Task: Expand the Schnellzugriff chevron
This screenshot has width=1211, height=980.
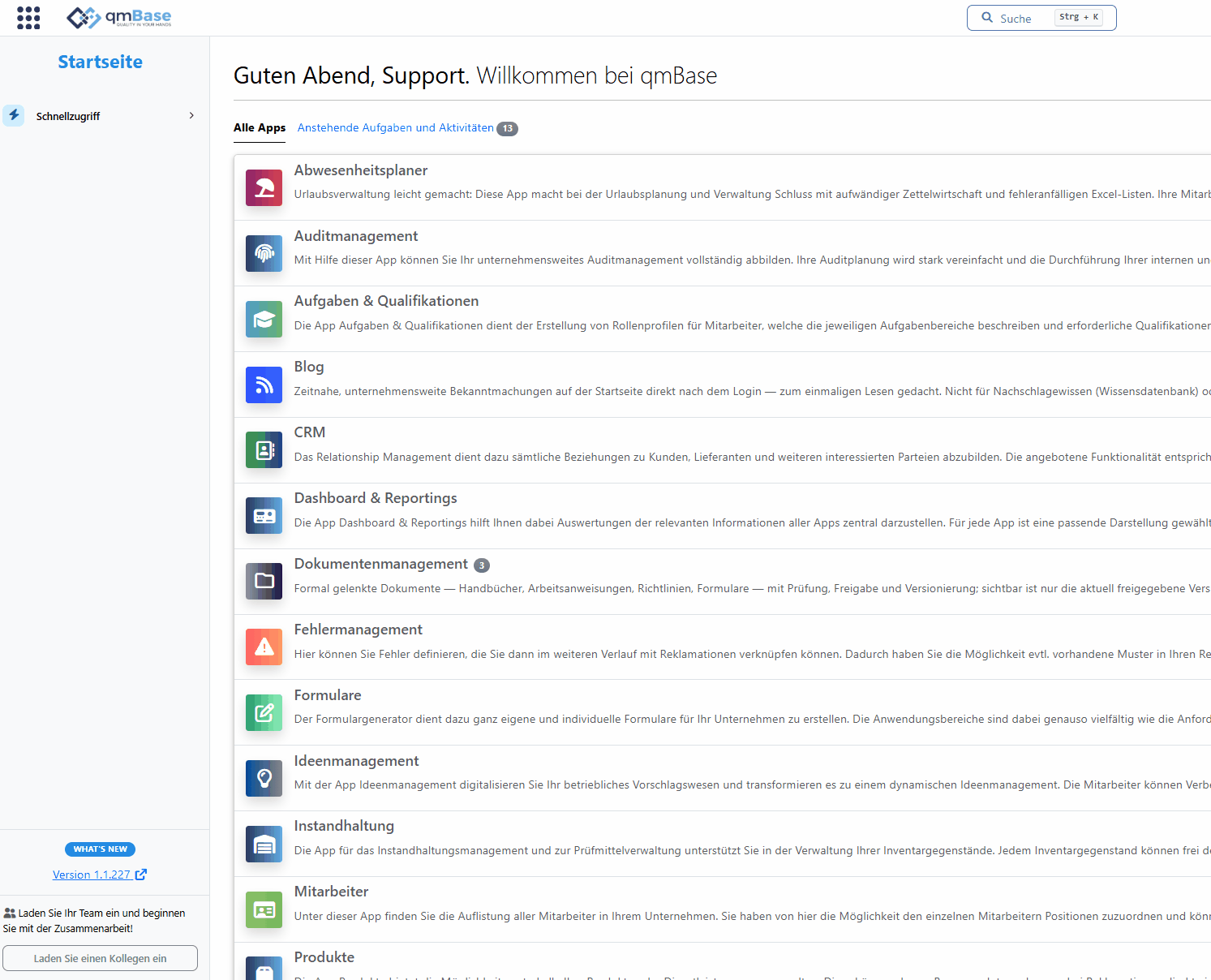Action: point(191,115)
